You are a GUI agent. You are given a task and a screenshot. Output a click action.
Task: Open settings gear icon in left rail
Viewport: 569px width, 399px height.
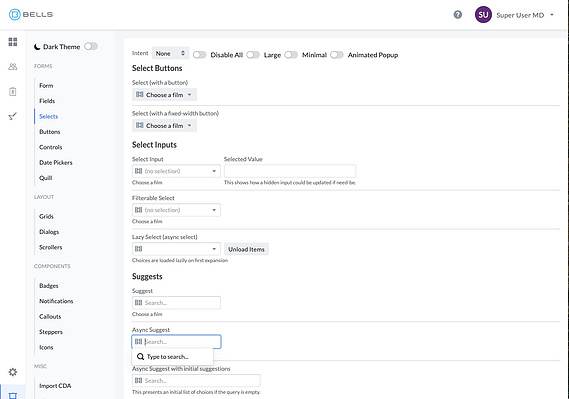point(13,372)
